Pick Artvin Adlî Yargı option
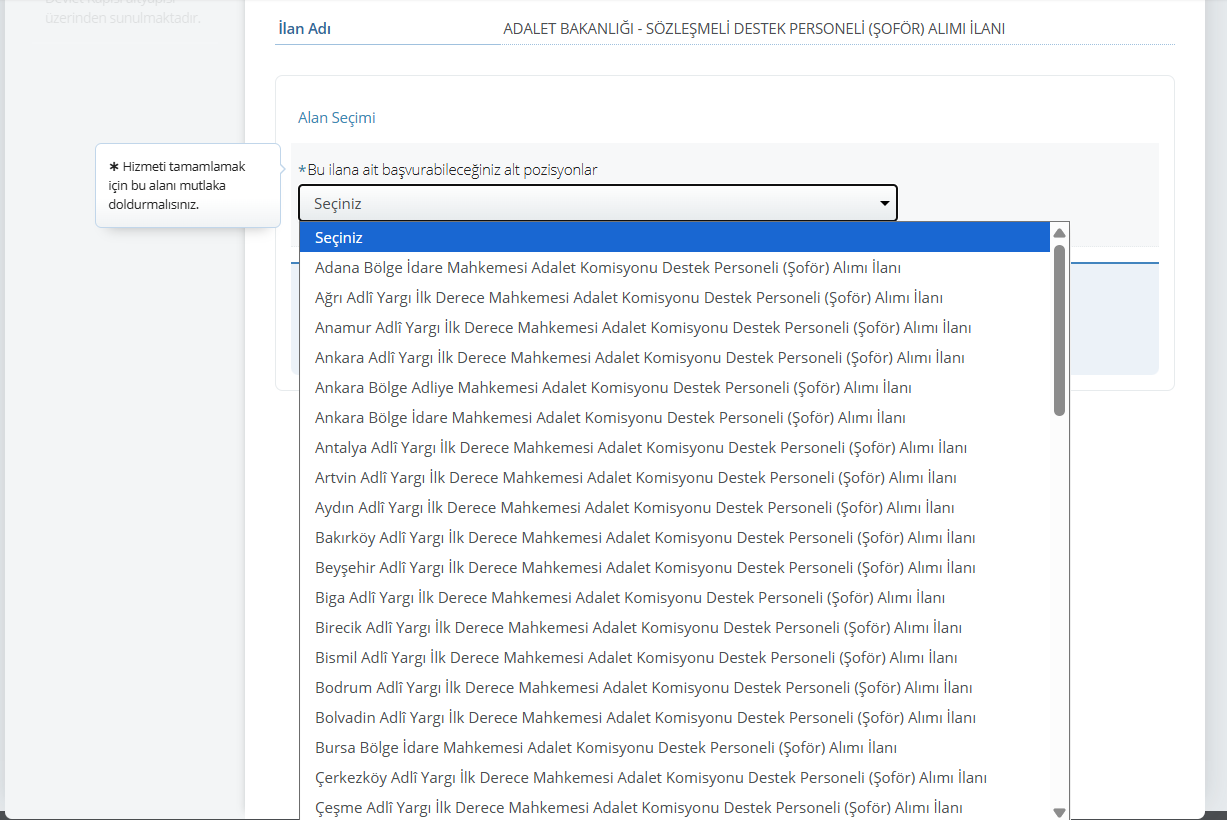Screen dimensions: 1227x820 (675, 478)
